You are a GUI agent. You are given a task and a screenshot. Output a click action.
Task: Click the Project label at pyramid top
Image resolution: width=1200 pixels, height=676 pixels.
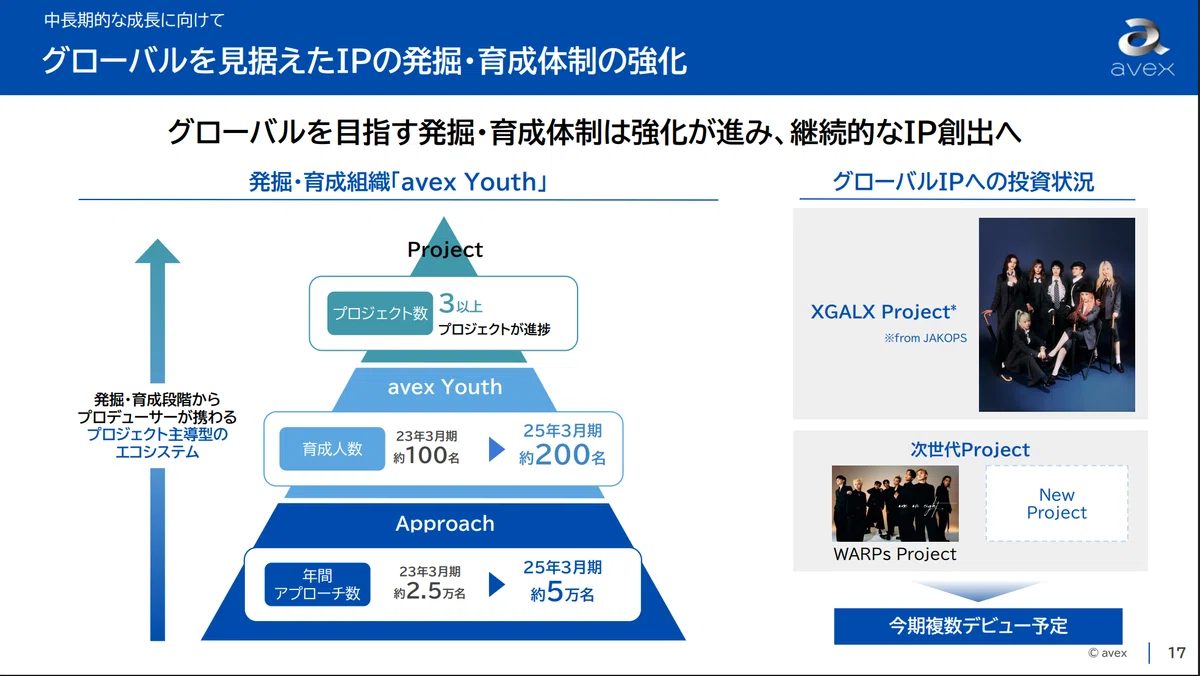(445, 249)
